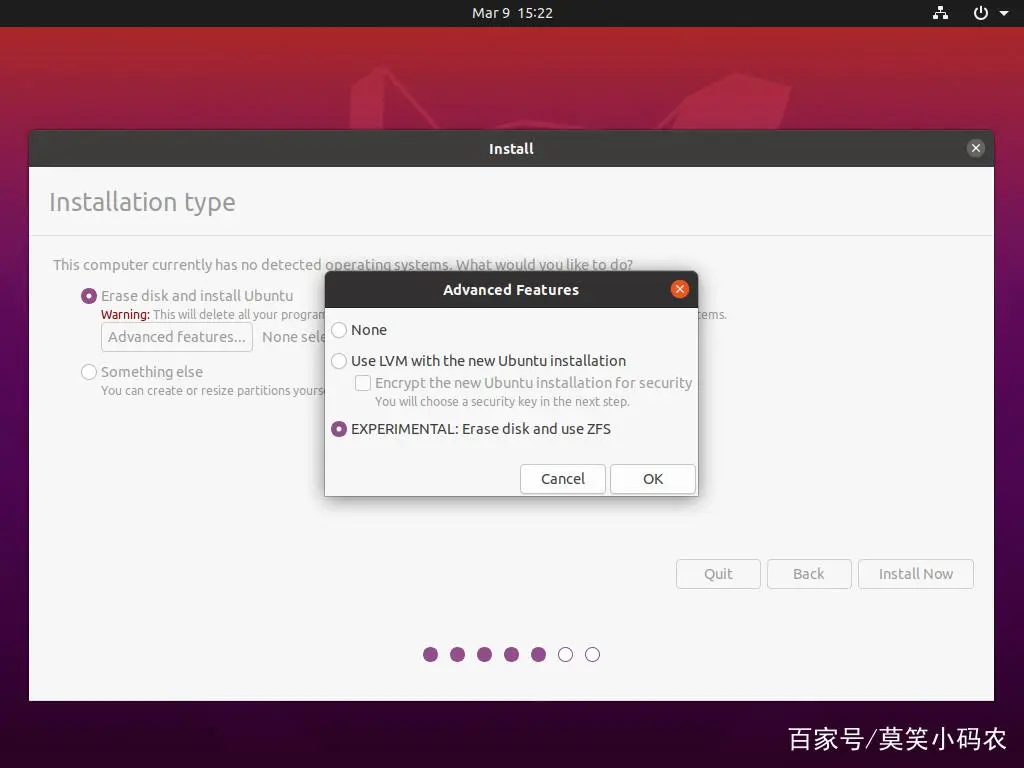This screenshot has width=1024, height=768.
Task: Click the last empty progress dot
Action: point(592,654)
